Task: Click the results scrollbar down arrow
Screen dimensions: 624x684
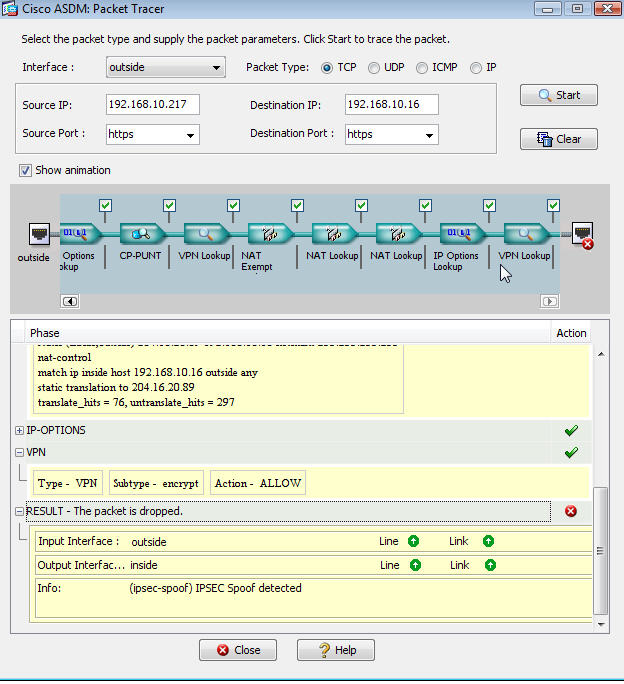Action: pyautogui.click(x=601, y=625)
